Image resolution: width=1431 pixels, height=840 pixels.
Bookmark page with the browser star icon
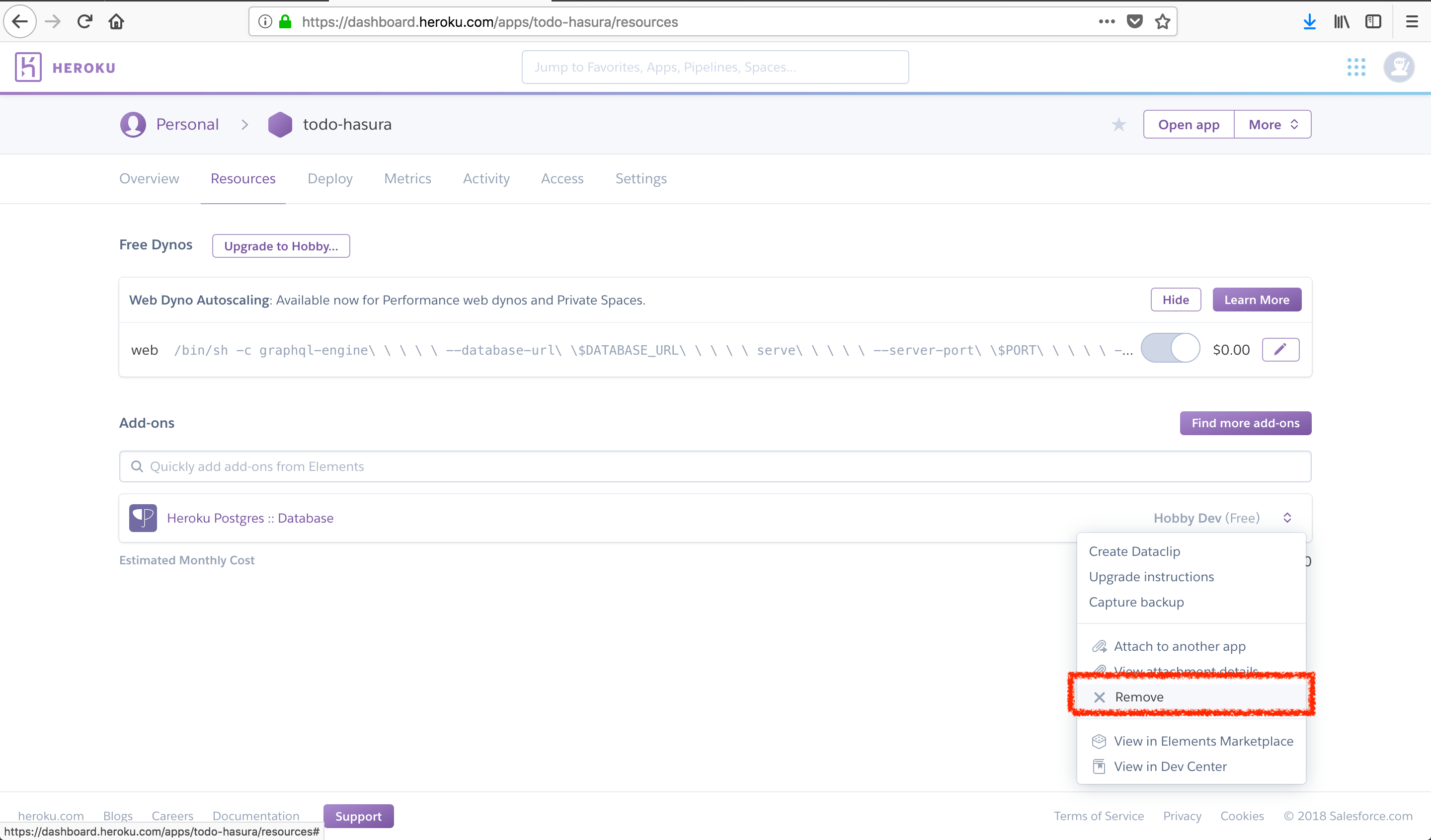tap(1162, 21)
